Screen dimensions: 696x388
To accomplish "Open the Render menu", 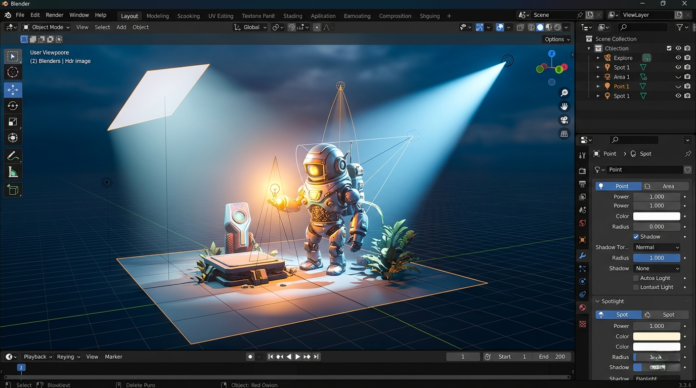I will (x=55, y=15).
